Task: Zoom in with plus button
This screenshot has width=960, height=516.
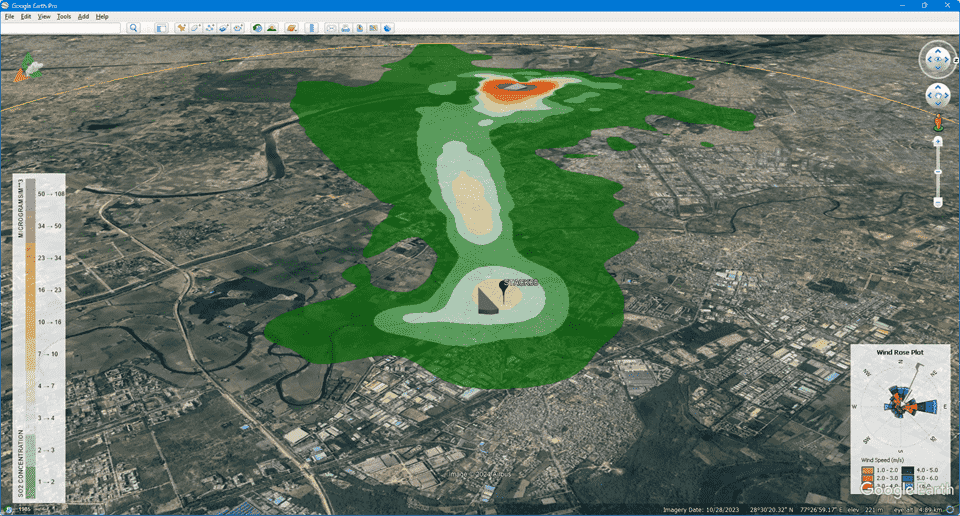Action: [x=938, y=141]
